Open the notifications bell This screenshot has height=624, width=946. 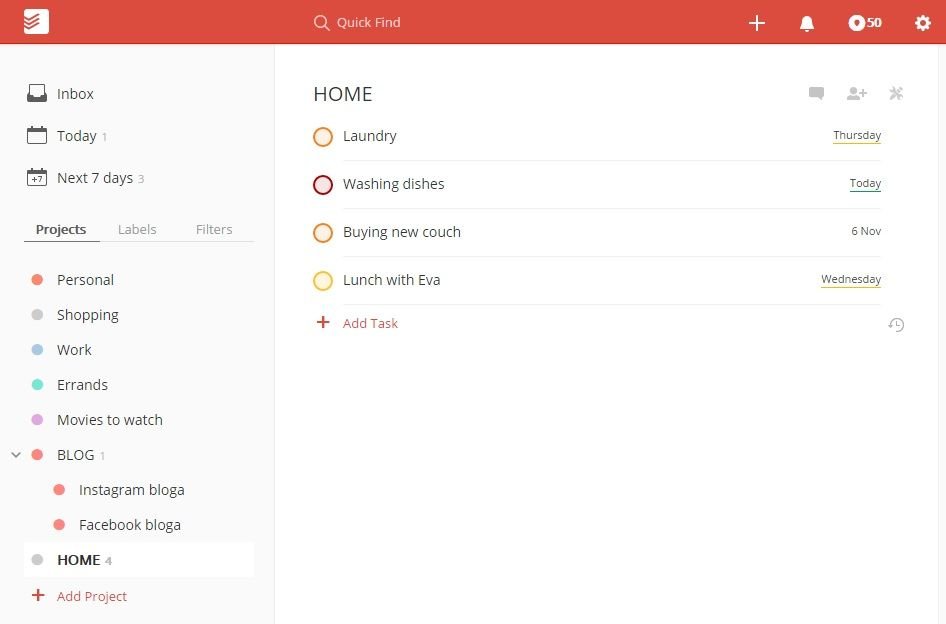[807, 23]
